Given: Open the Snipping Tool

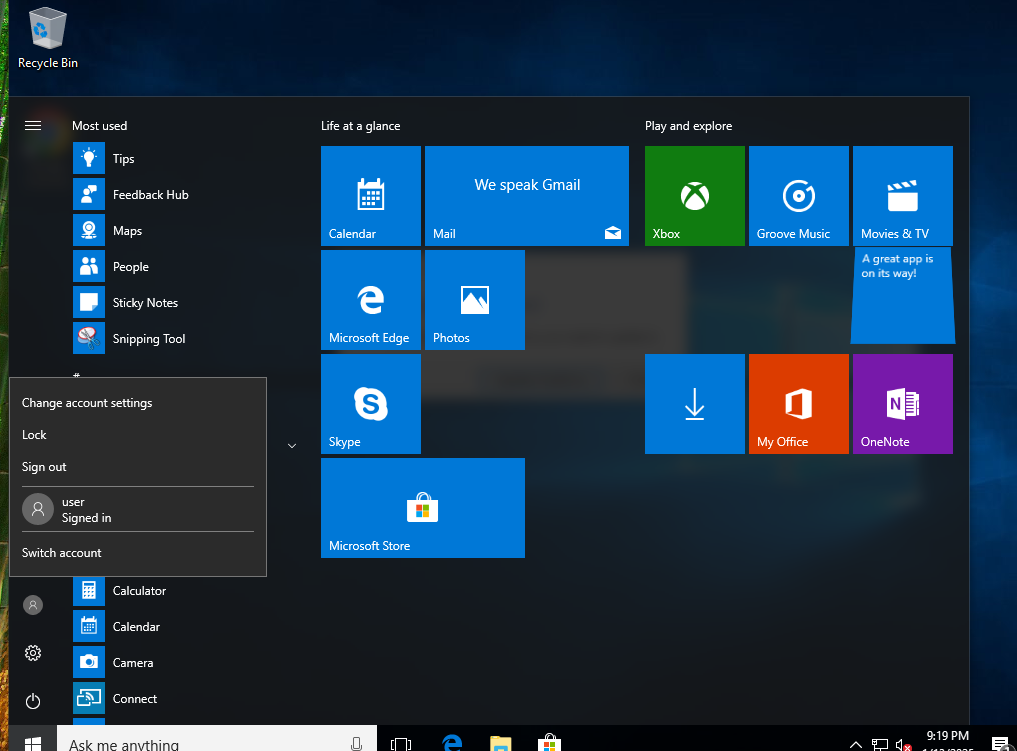Looking at the screenshot, I should coord(149,339).
